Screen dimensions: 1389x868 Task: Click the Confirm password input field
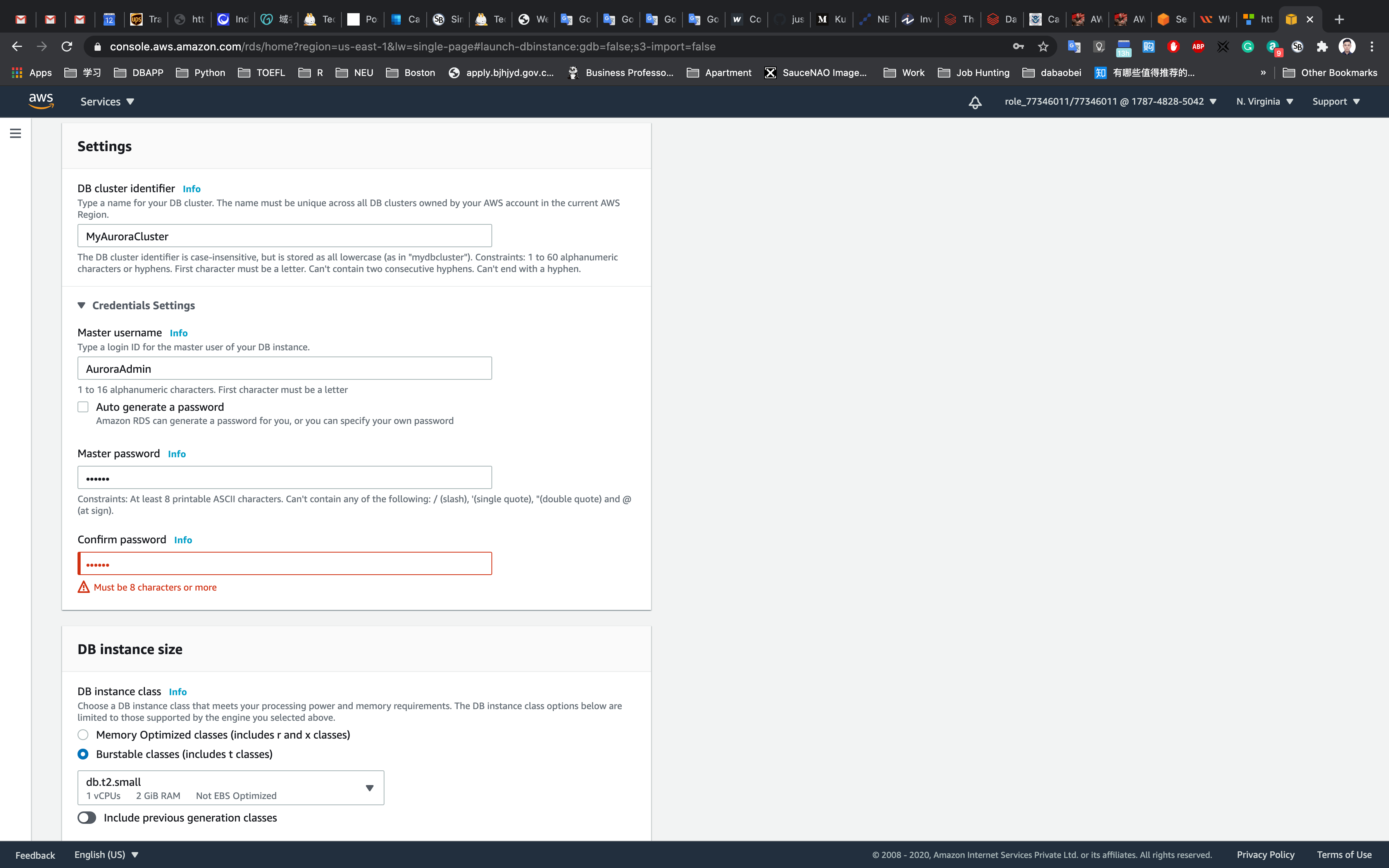coord(285,564)
